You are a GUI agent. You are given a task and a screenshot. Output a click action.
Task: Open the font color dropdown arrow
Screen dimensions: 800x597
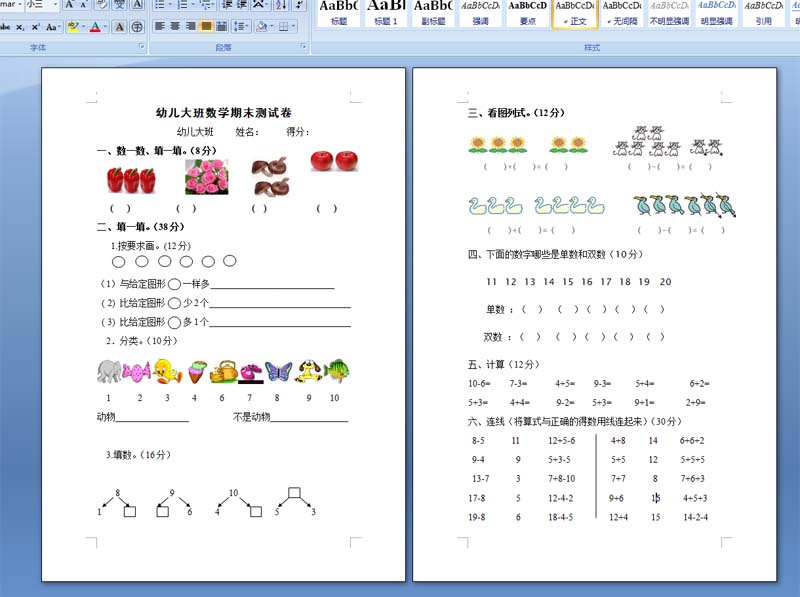pos(105,27)
